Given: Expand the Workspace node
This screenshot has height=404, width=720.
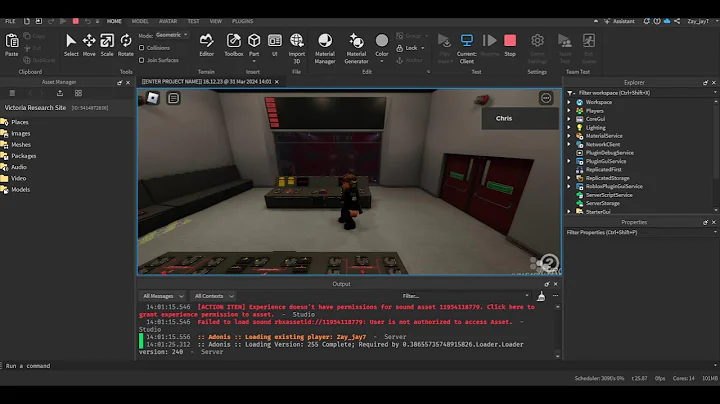Looking at the screenshot, I should click(x=569, y=102).
